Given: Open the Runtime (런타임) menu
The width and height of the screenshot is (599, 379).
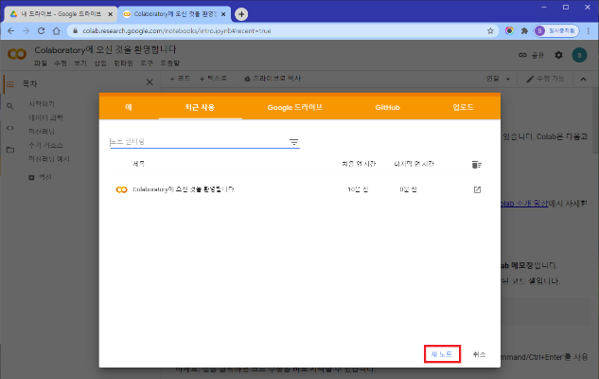Looking at the screenshot, I should point(123,63).
